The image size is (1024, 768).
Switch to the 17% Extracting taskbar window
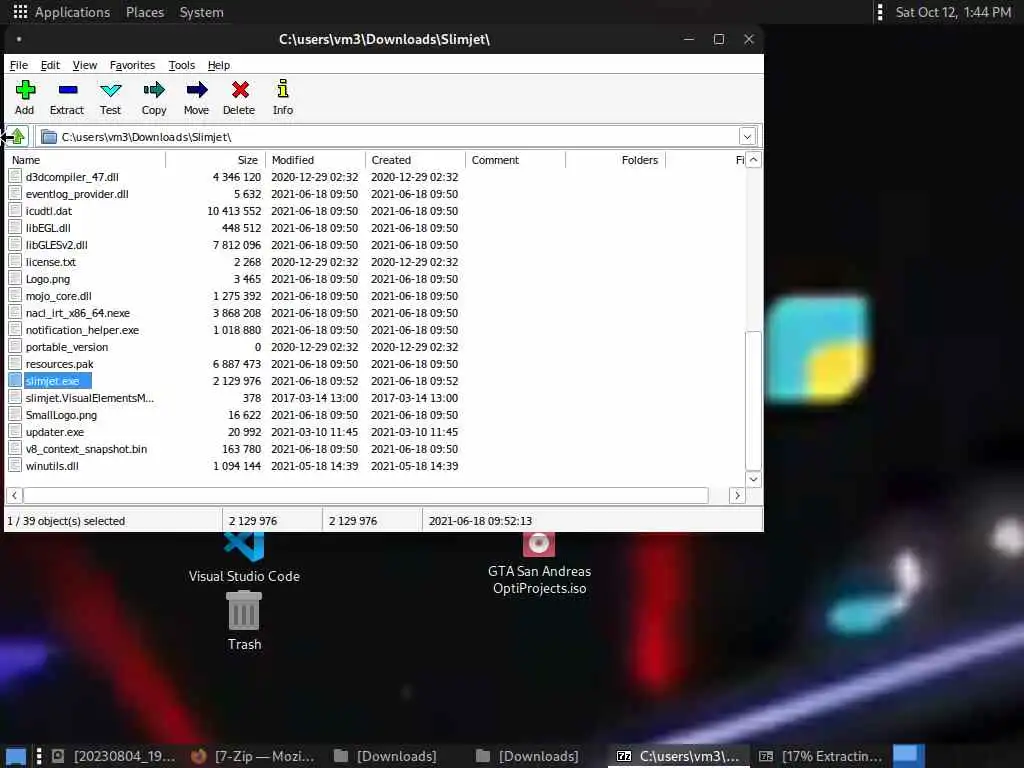(821, 756)
